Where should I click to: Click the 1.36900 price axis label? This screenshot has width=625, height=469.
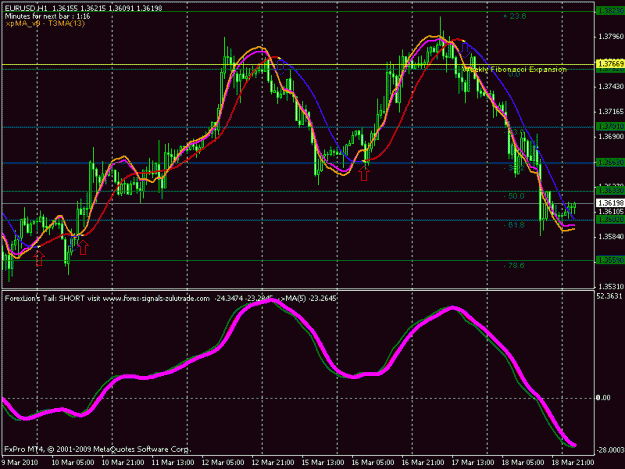[x=611, y=137]
